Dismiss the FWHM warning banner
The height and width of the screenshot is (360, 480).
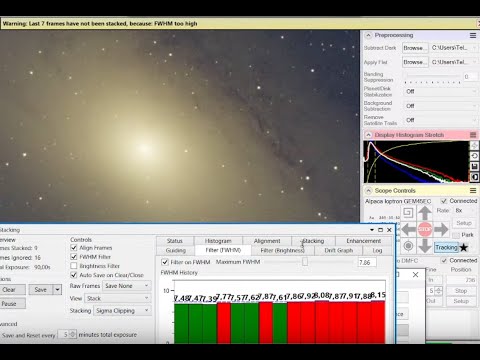[x=478, y=24]
